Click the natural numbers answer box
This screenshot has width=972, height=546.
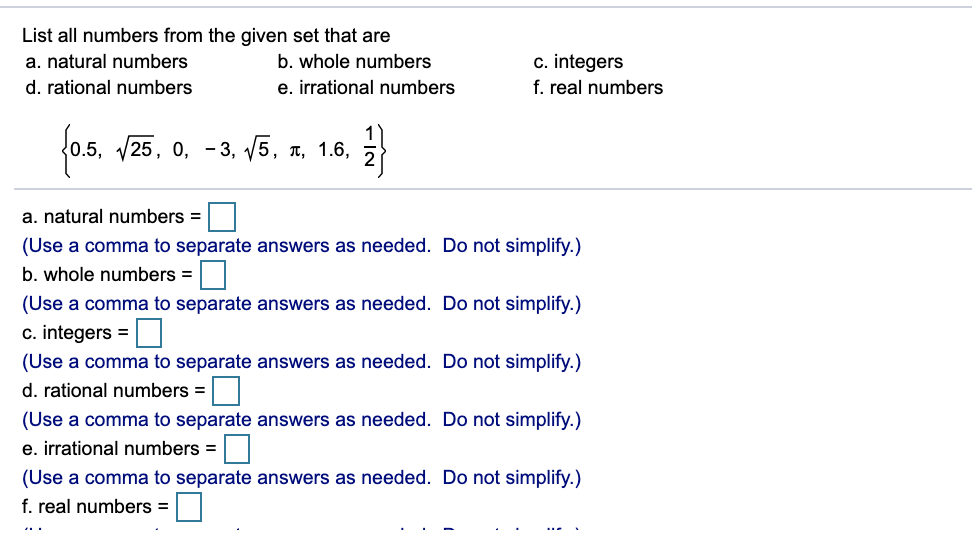click(222, 216)
